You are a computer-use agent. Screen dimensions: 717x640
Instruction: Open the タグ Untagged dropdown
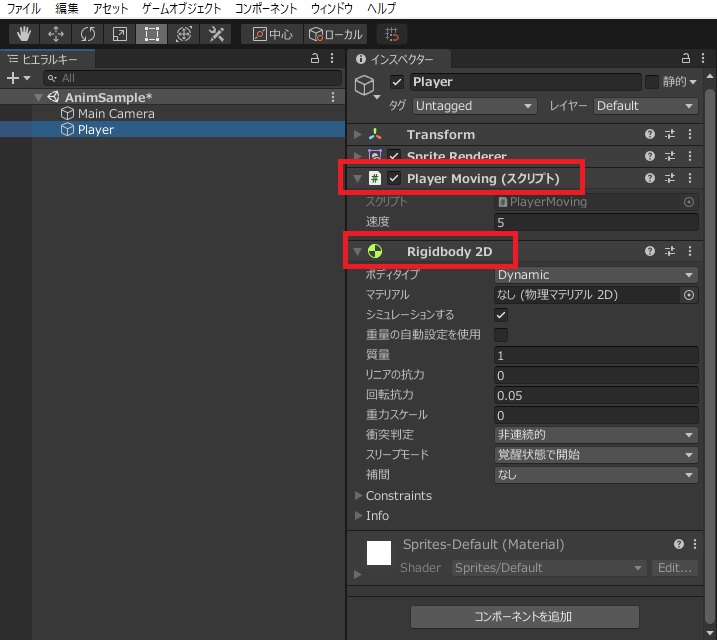click(474, 106)
